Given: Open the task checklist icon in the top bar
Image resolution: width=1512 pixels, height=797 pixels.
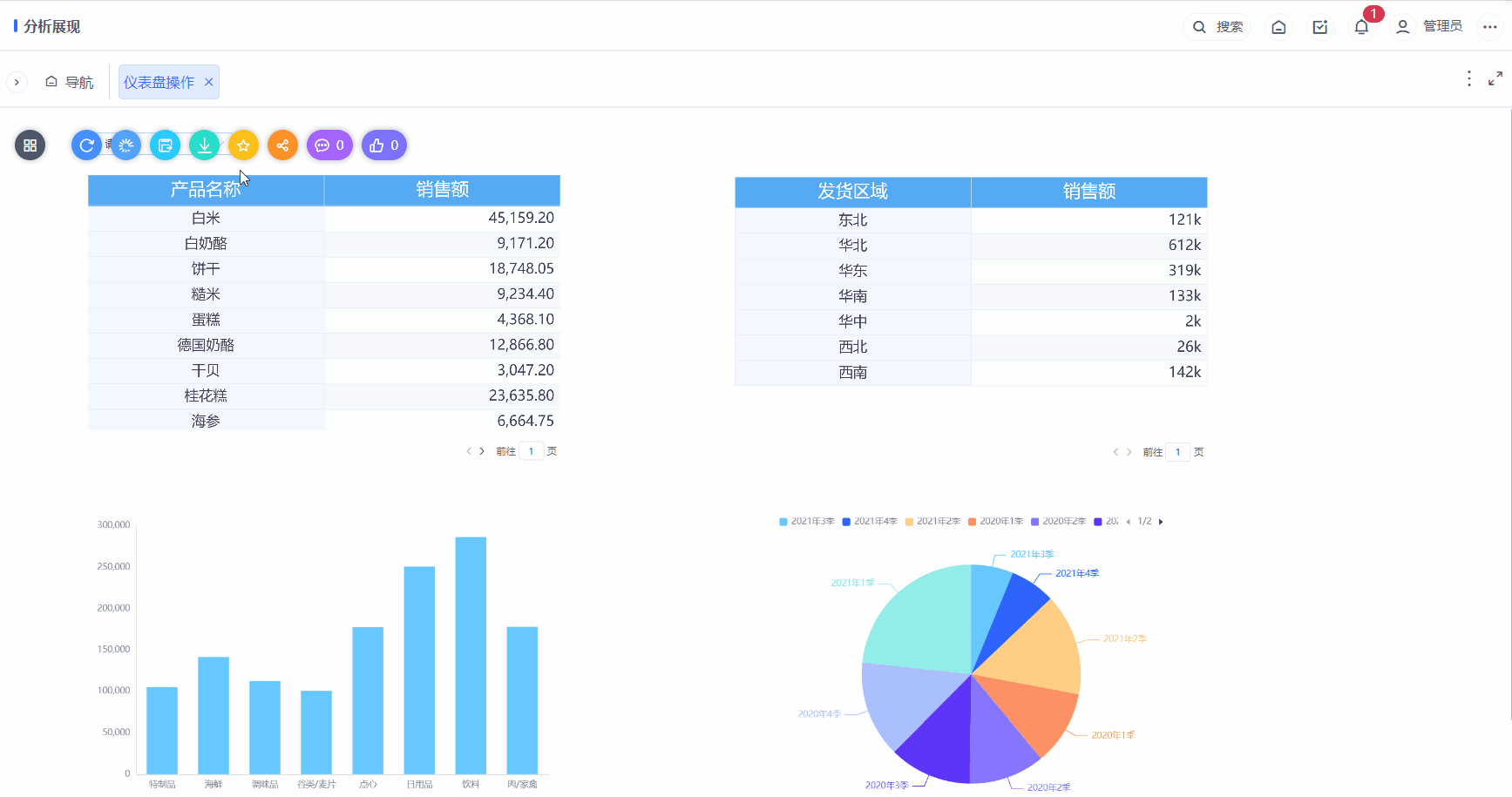Looking at the screenshot, I should [x=1320, y=27].
